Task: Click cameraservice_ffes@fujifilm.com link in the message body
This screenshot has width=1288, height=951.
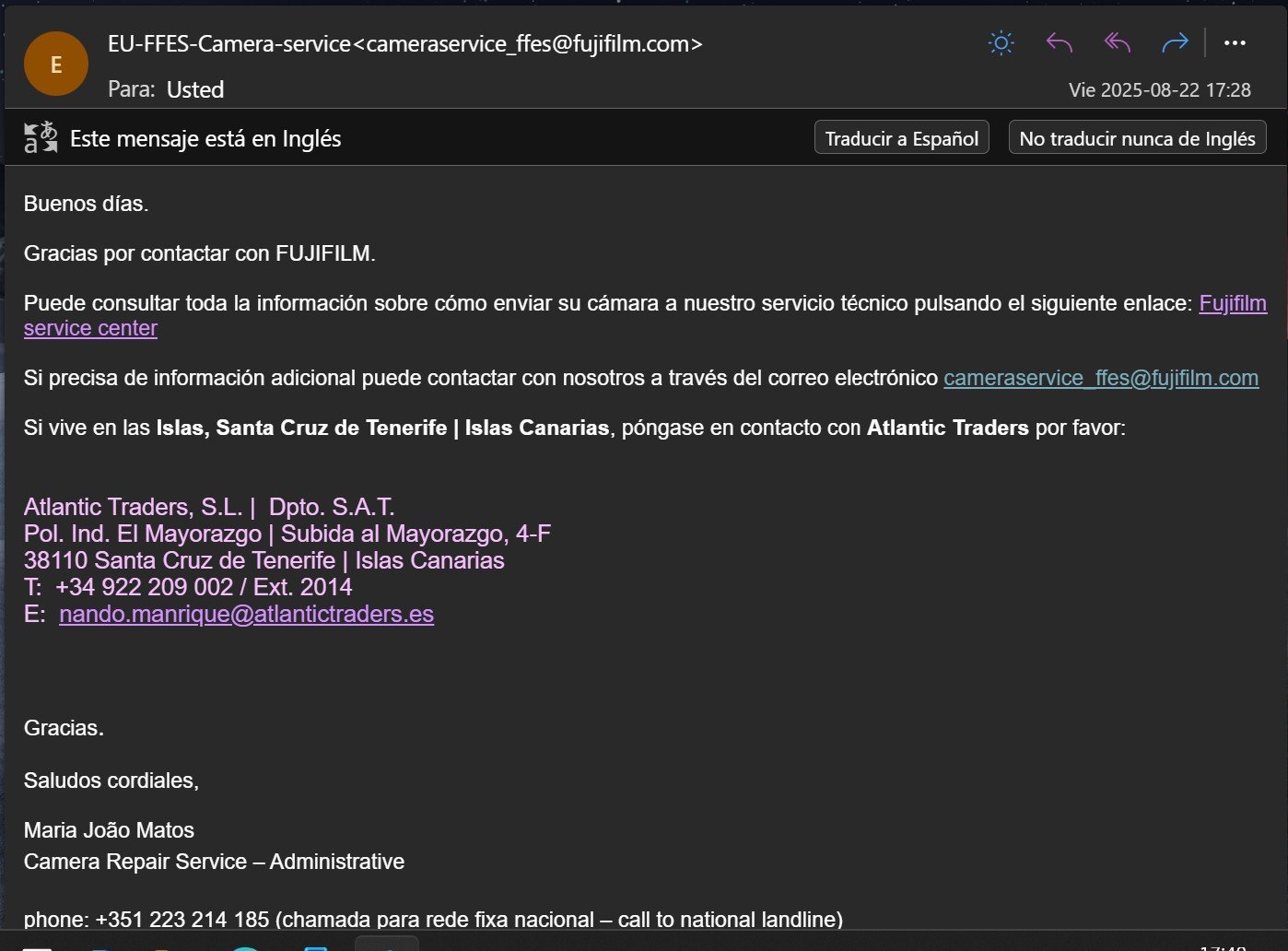Action: click(1100, 378)
